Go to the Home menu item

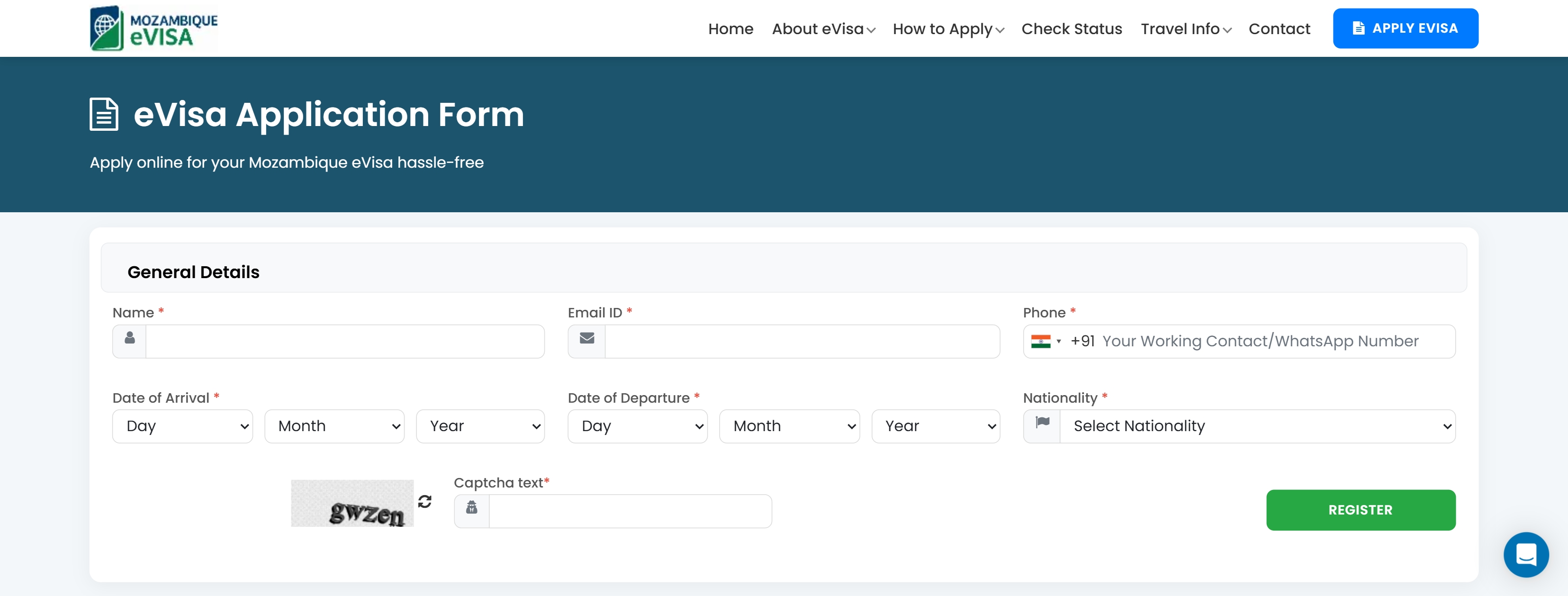coord(730,28)
